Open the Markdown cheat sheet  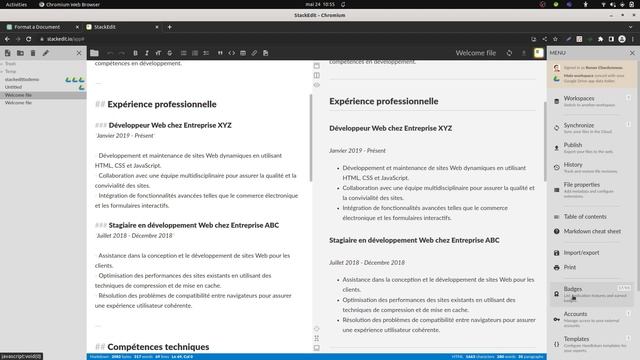tap(592, 231)
